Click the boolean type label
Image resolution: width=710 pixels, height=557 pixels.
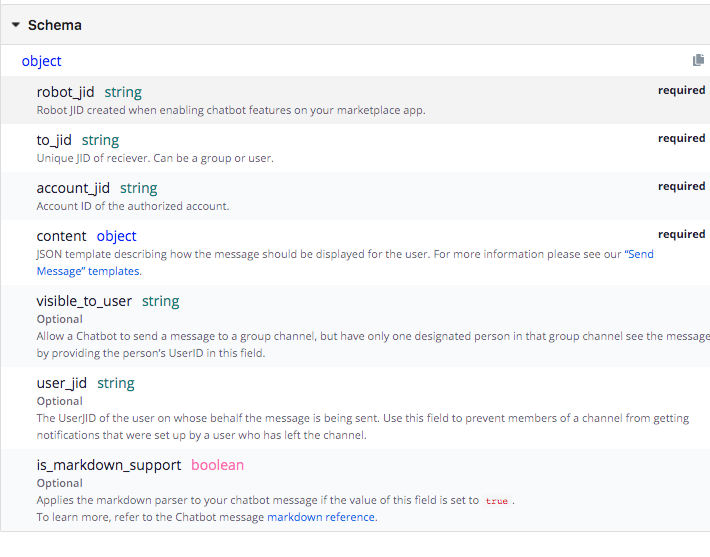[x=217, y=465]
